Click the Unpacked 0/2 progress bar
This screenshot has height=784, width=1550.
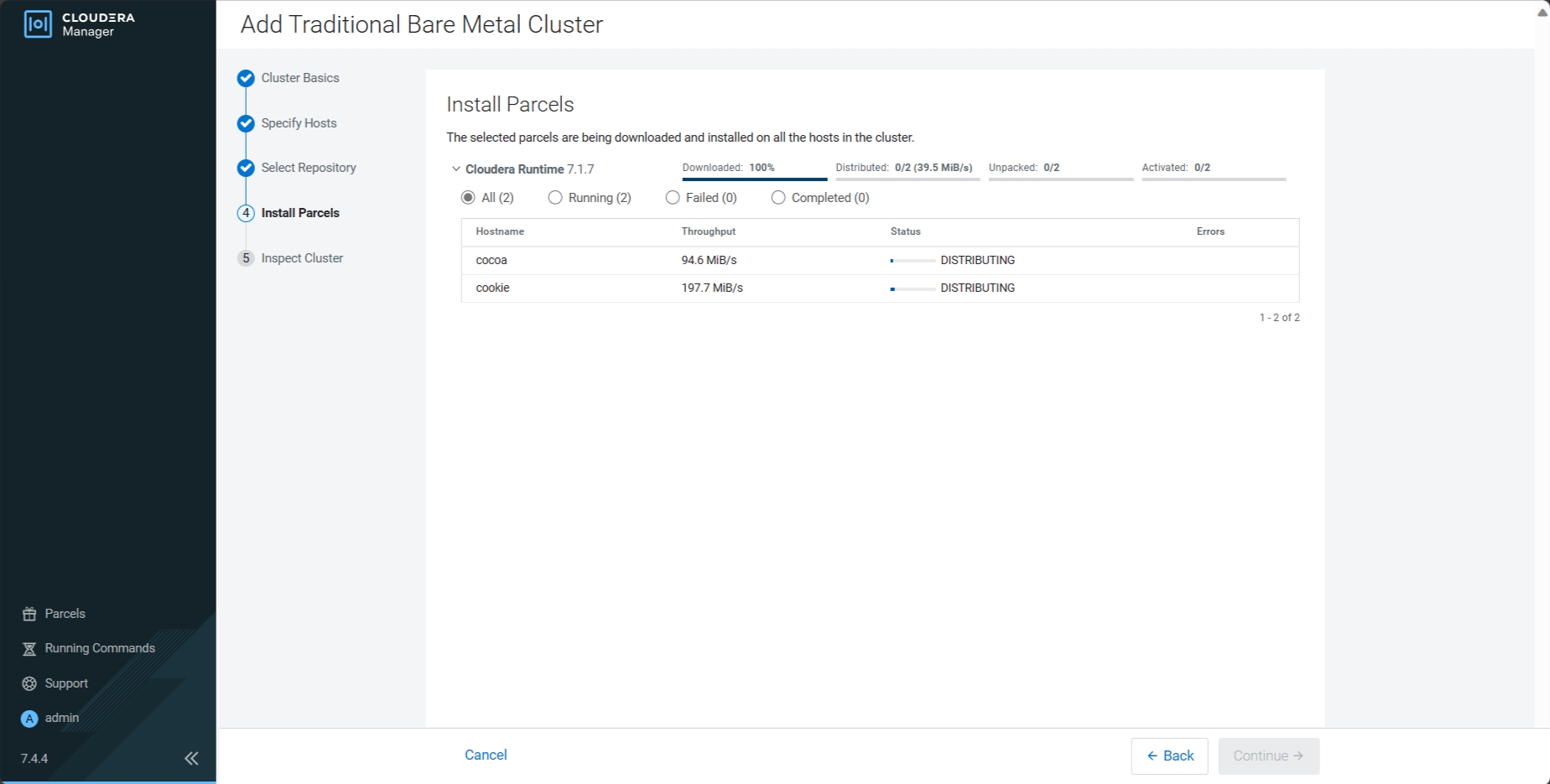1061,179
